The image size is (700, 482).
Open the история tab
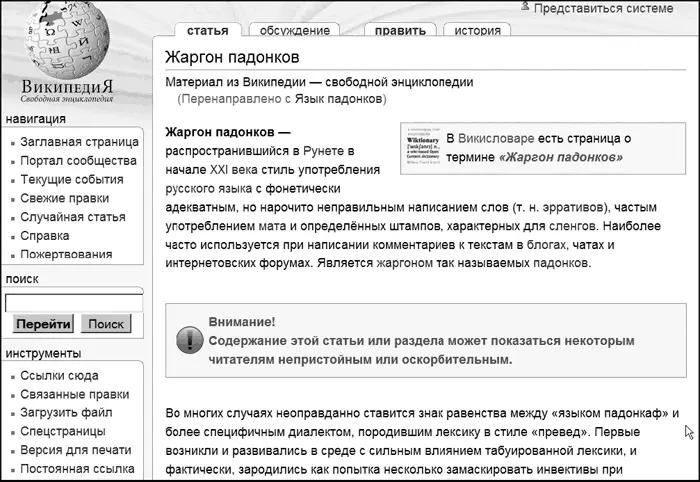pos(478,30)
